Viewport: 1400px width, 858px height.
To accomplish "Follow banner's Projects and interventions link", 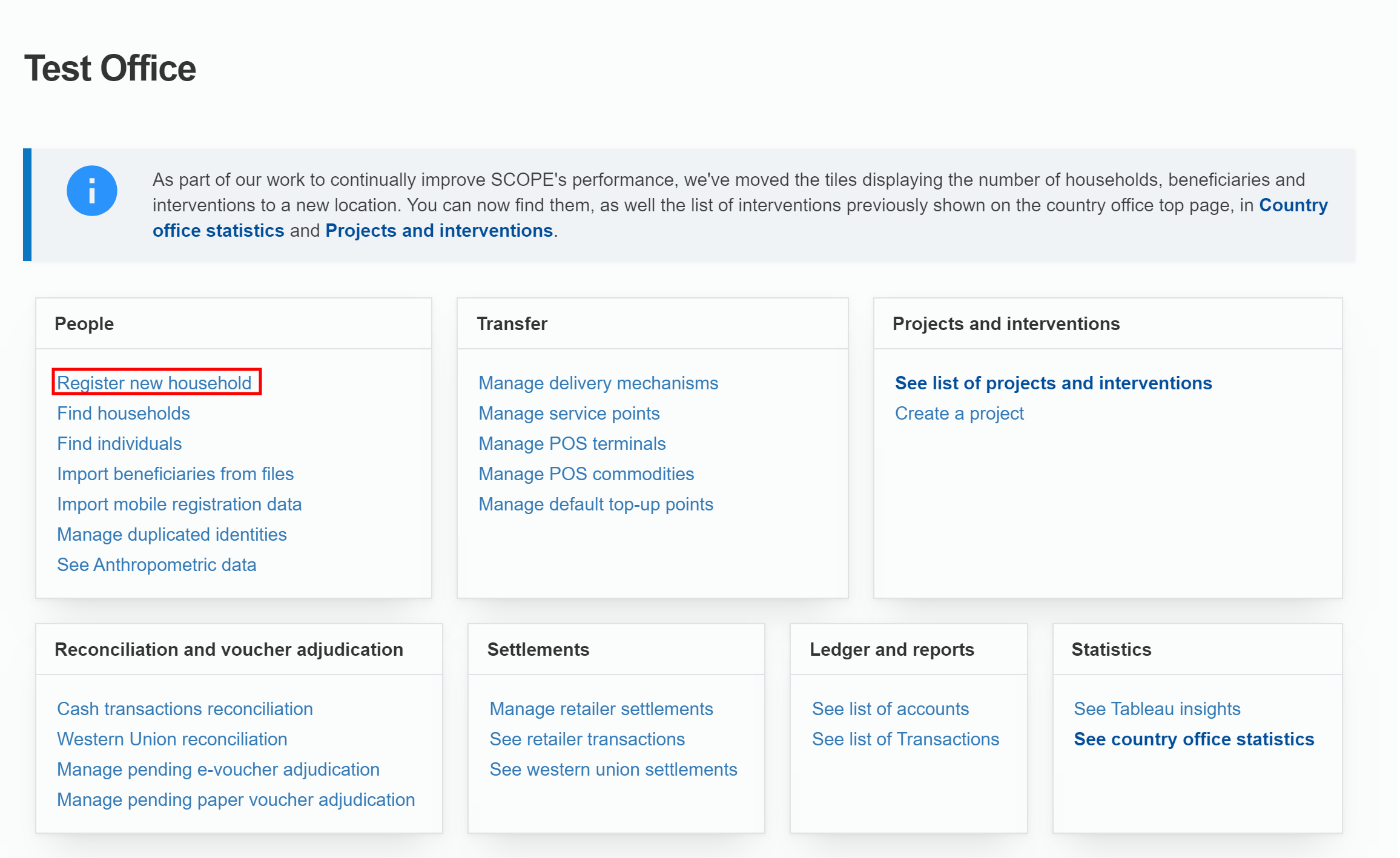I will click(439, 231).
